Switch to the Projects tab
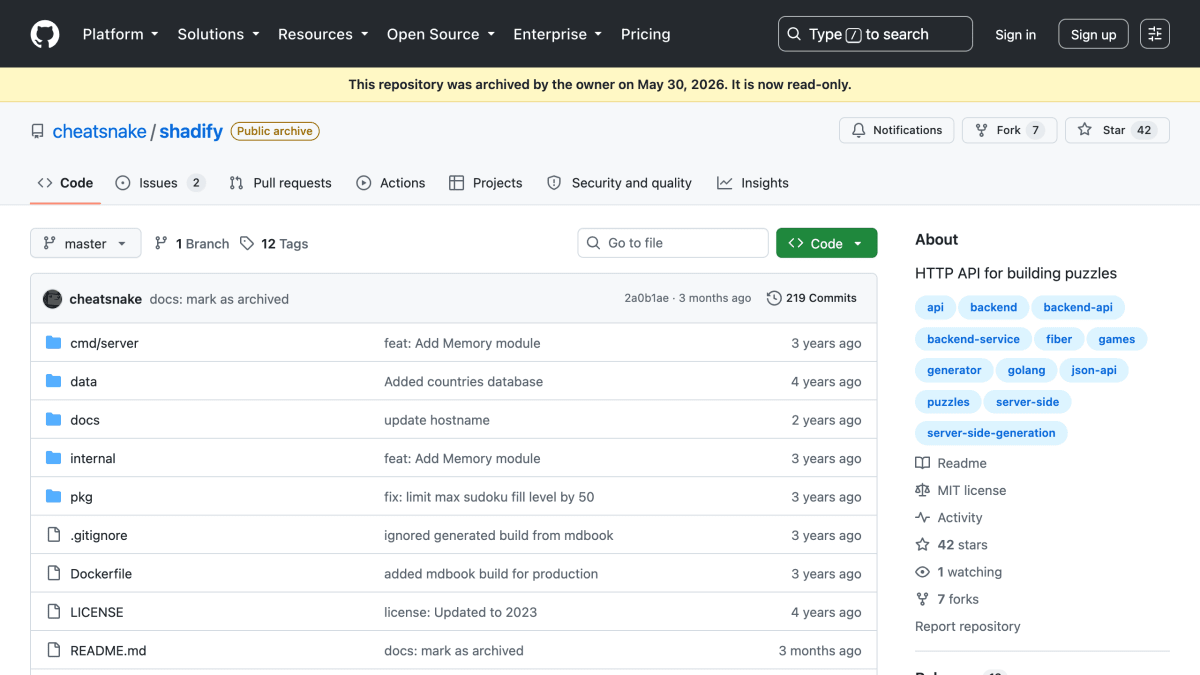This screenshot has width=1200, height=675. (486, 183)
